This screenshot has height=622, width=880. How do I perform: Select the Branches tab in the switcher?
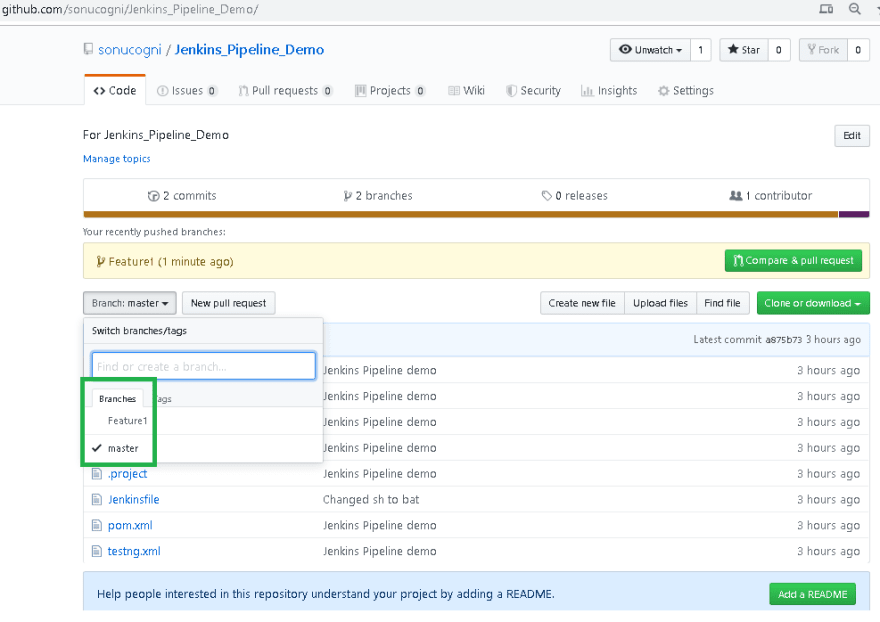(x=117, y=399)
